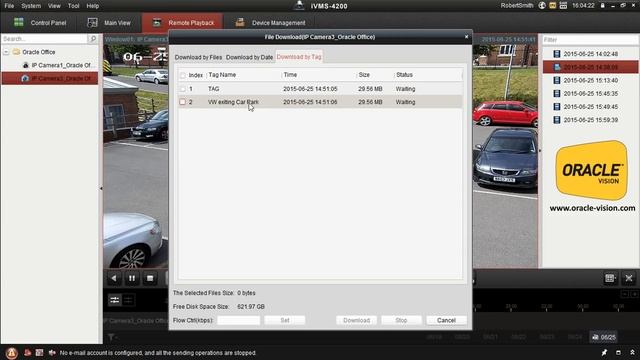Click film icon beside 2015-06-25 14:02:48
This screenshot has height=360, width=640.
coord(557,54)
